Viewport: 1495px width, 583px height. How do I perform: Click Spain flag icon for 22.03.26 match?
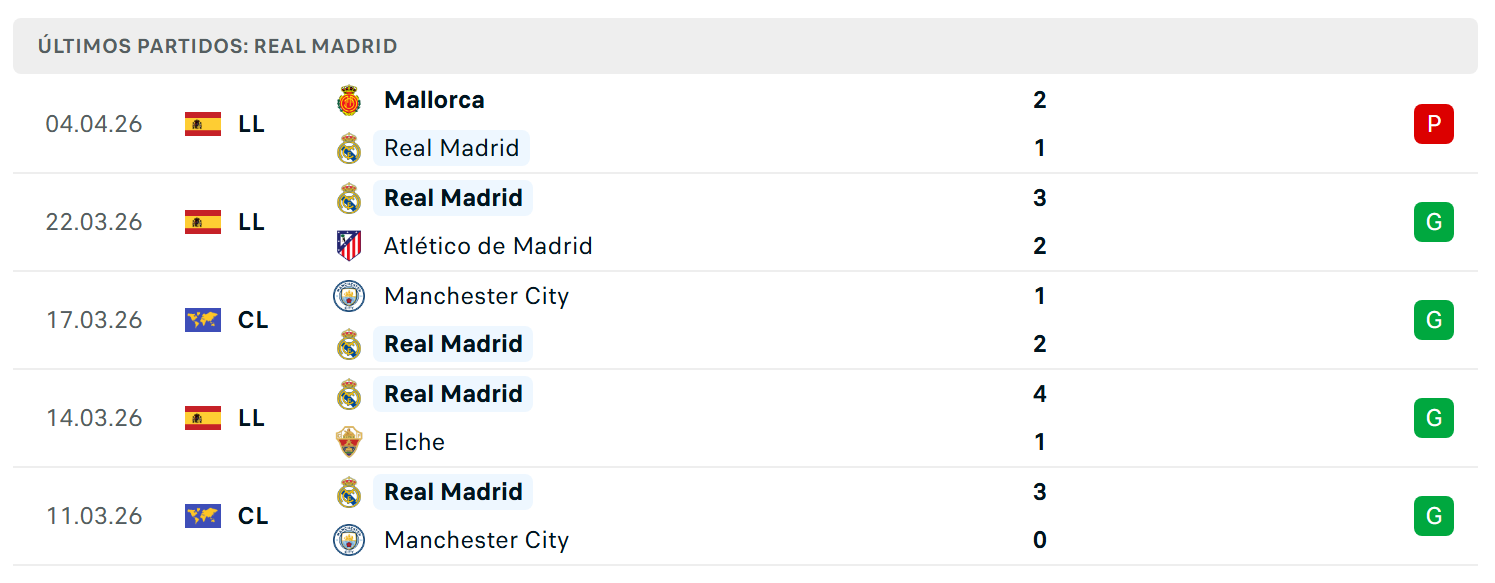[x=203, y=222]
